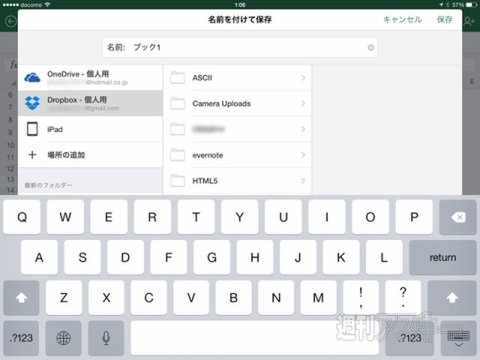Tap the 名前 file name field
Viewport: 480px width, 360px height.
240,47
